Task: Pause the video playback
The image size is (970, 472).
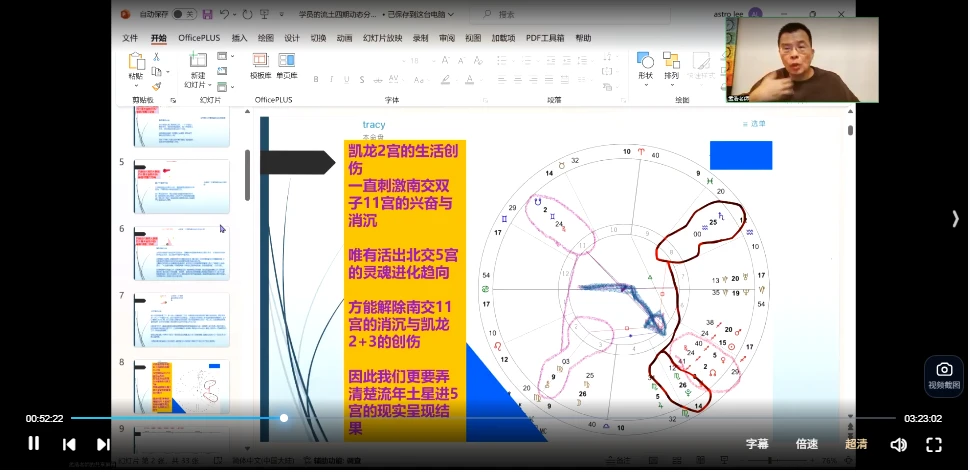Action: coord(33,444)
